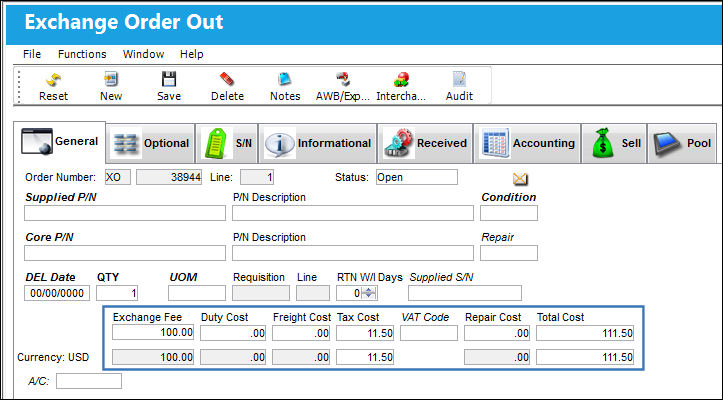
Task: Click the Repair field
Action: [x=509, y=253]
